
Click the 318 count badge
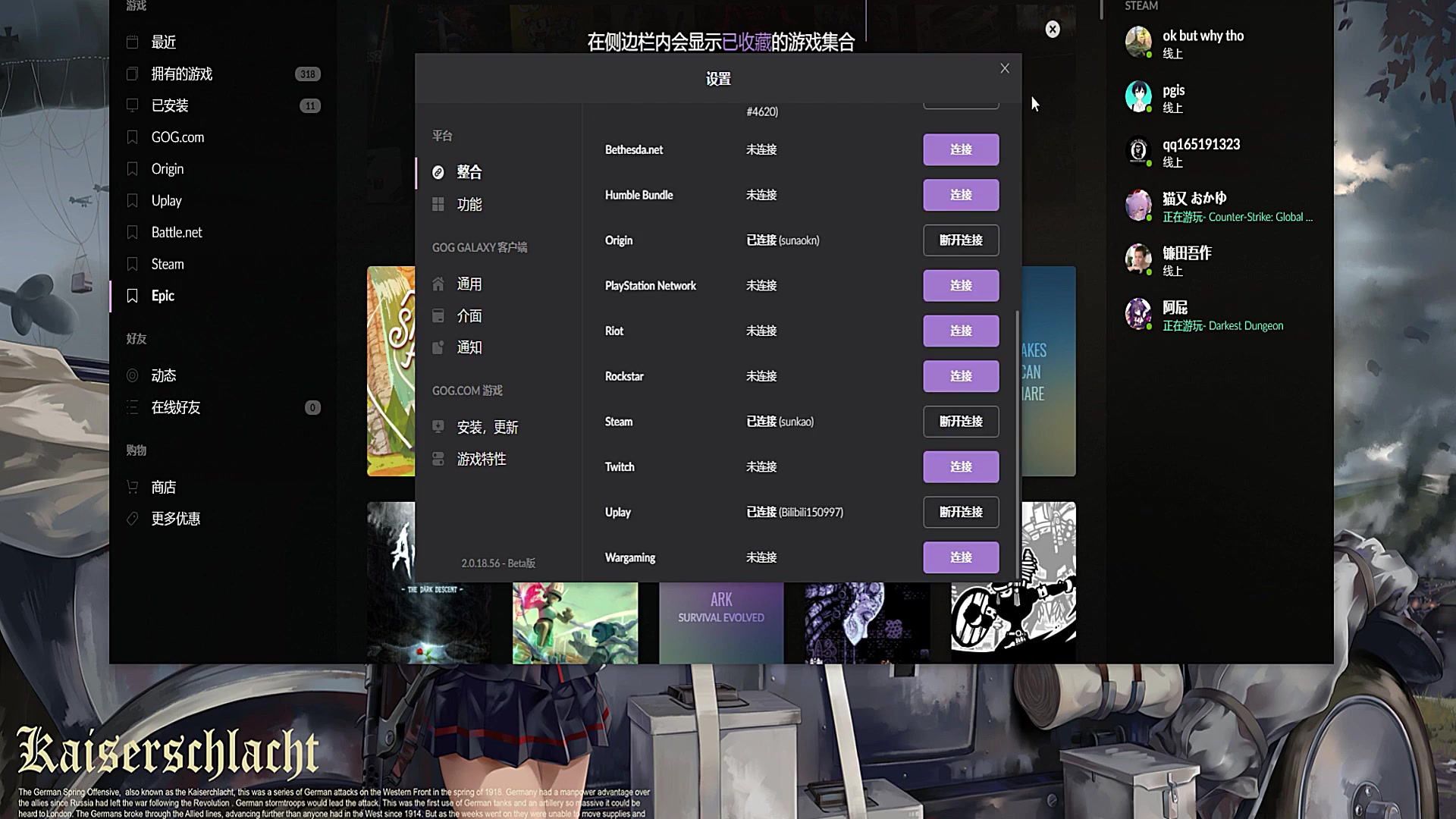coord(308,74)
